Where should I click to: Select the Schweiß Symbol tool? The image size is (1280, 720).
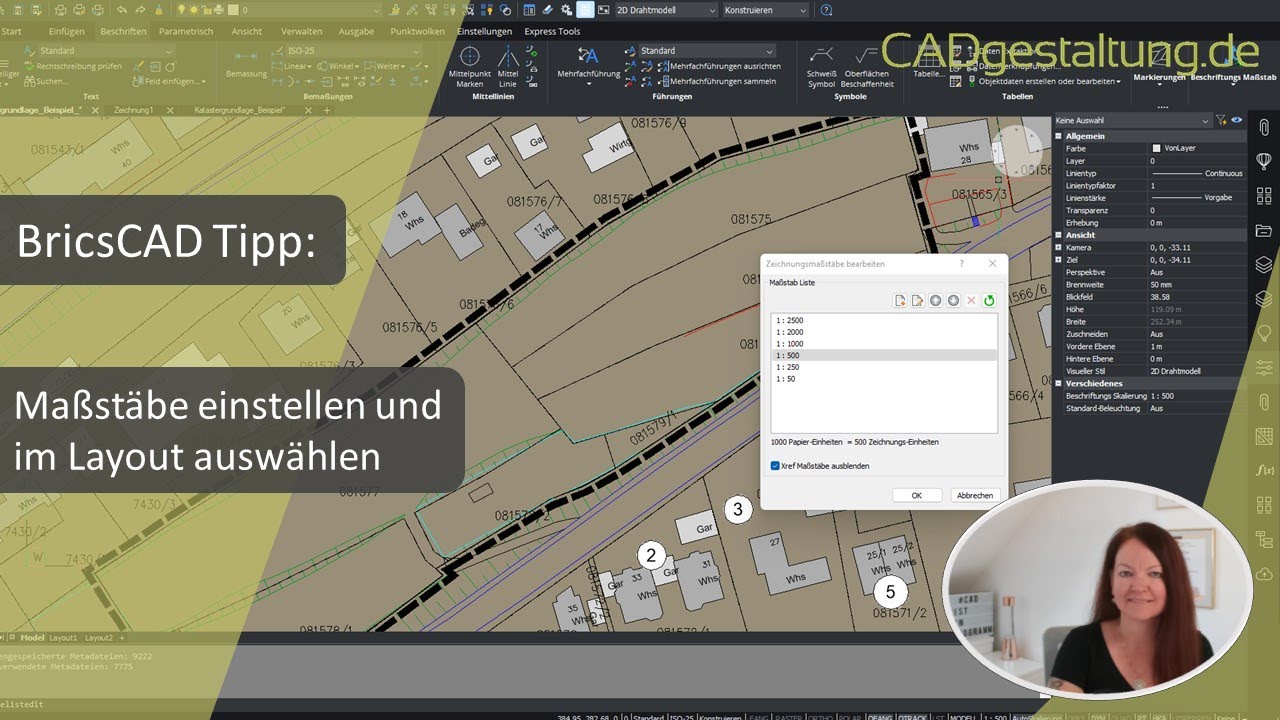(821, 67)
